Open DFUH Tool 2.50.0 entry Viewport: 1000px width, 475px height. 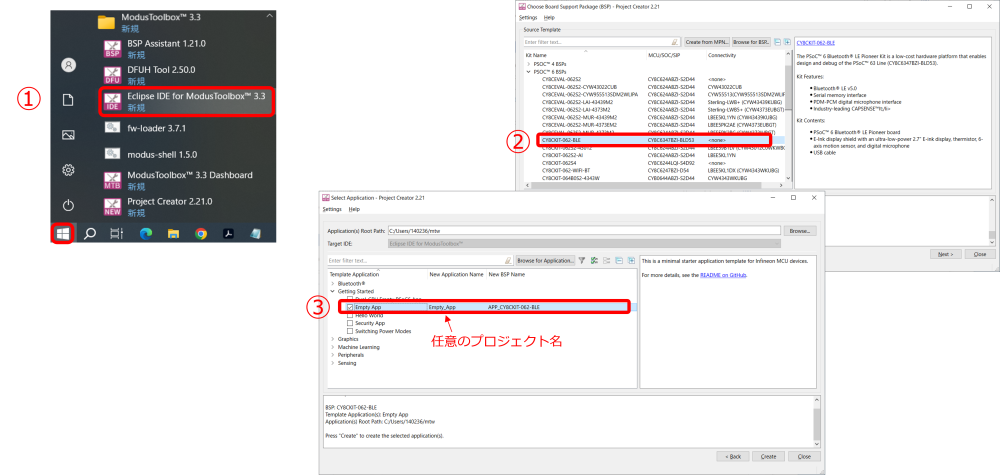(x=185, y=75)
